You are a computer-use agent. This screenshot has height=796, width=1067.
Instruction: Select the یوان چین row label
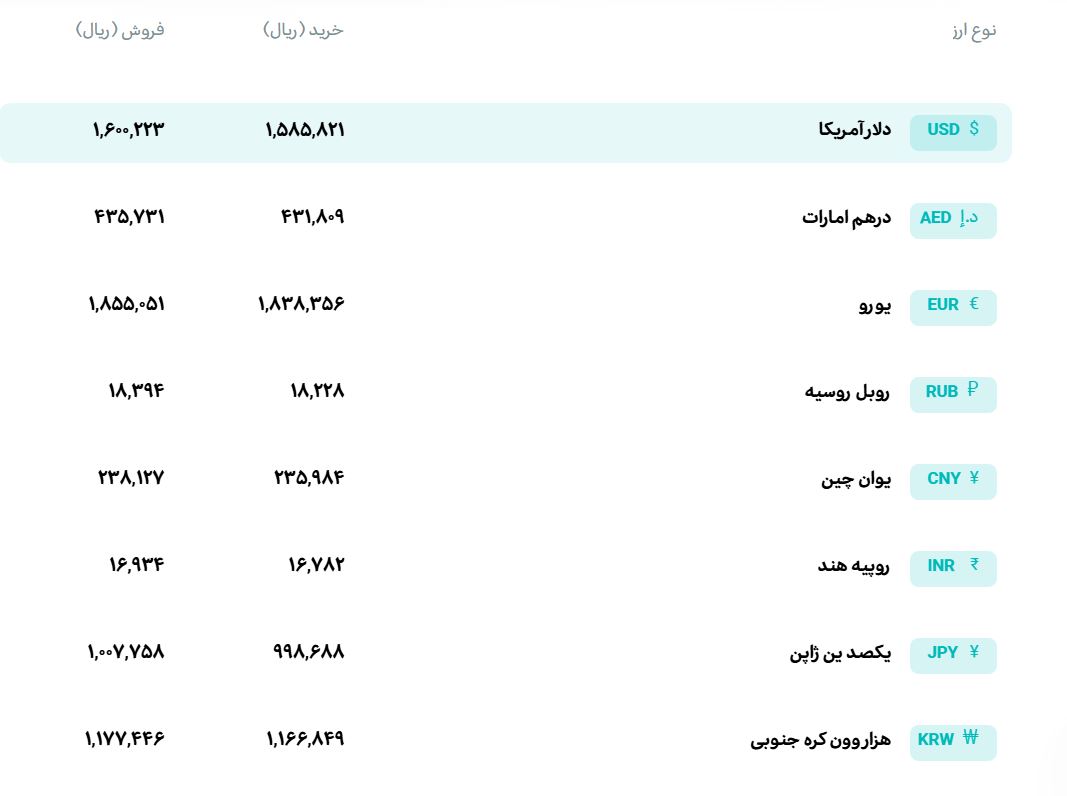(855, 479)
